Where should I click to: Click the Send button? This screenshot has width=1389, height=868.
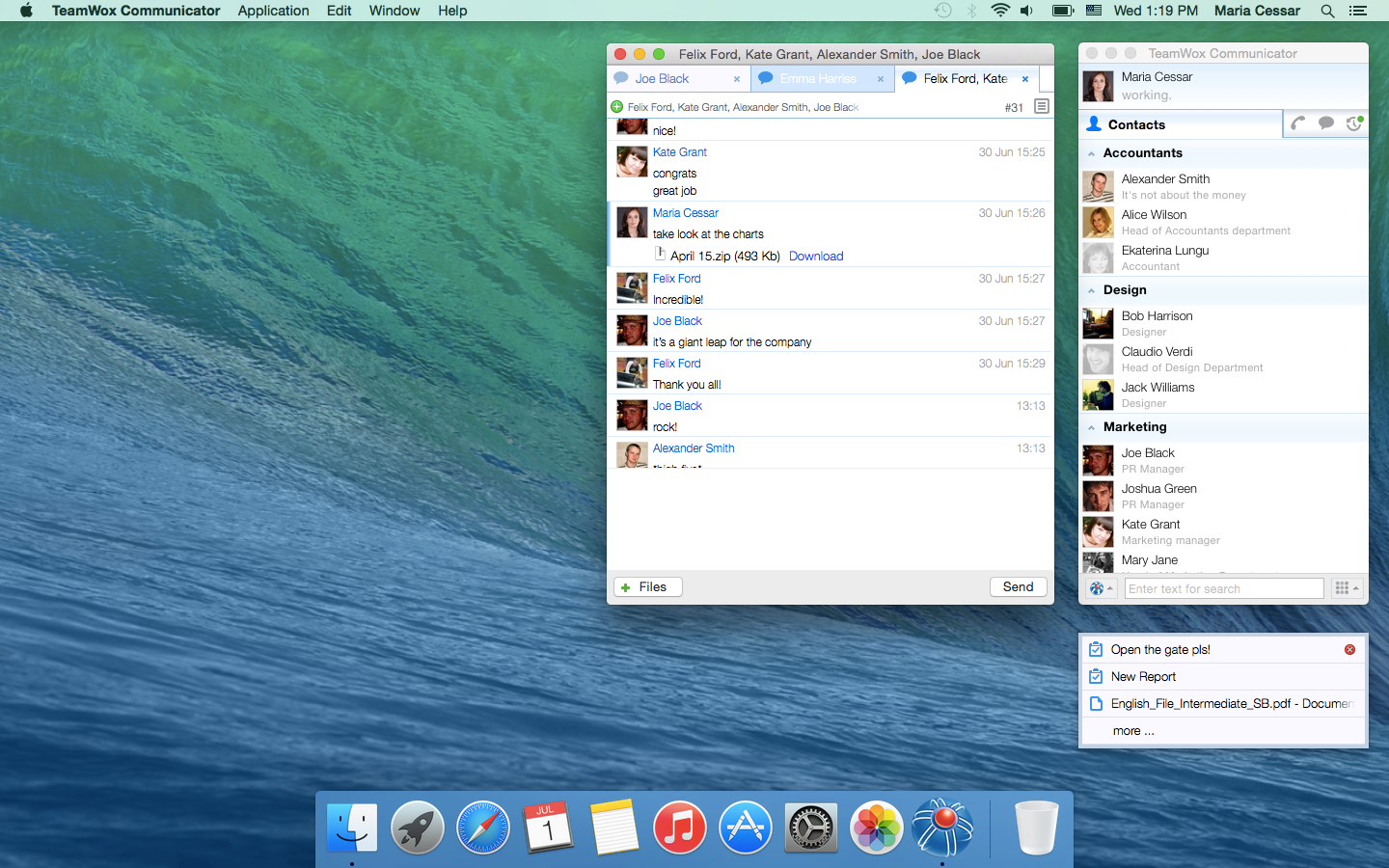coord(1018,586)
